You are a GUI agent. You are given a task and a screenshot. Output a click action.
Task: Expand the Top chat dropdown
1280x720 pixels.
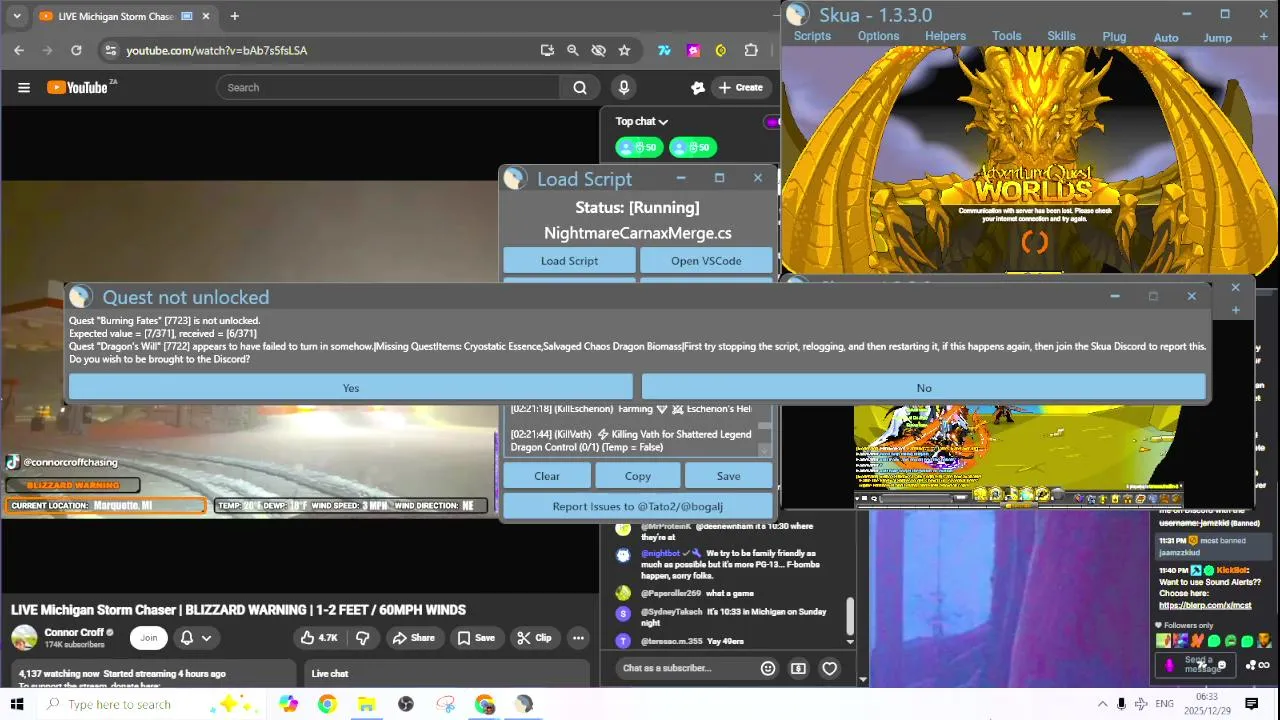click(641, 121)
